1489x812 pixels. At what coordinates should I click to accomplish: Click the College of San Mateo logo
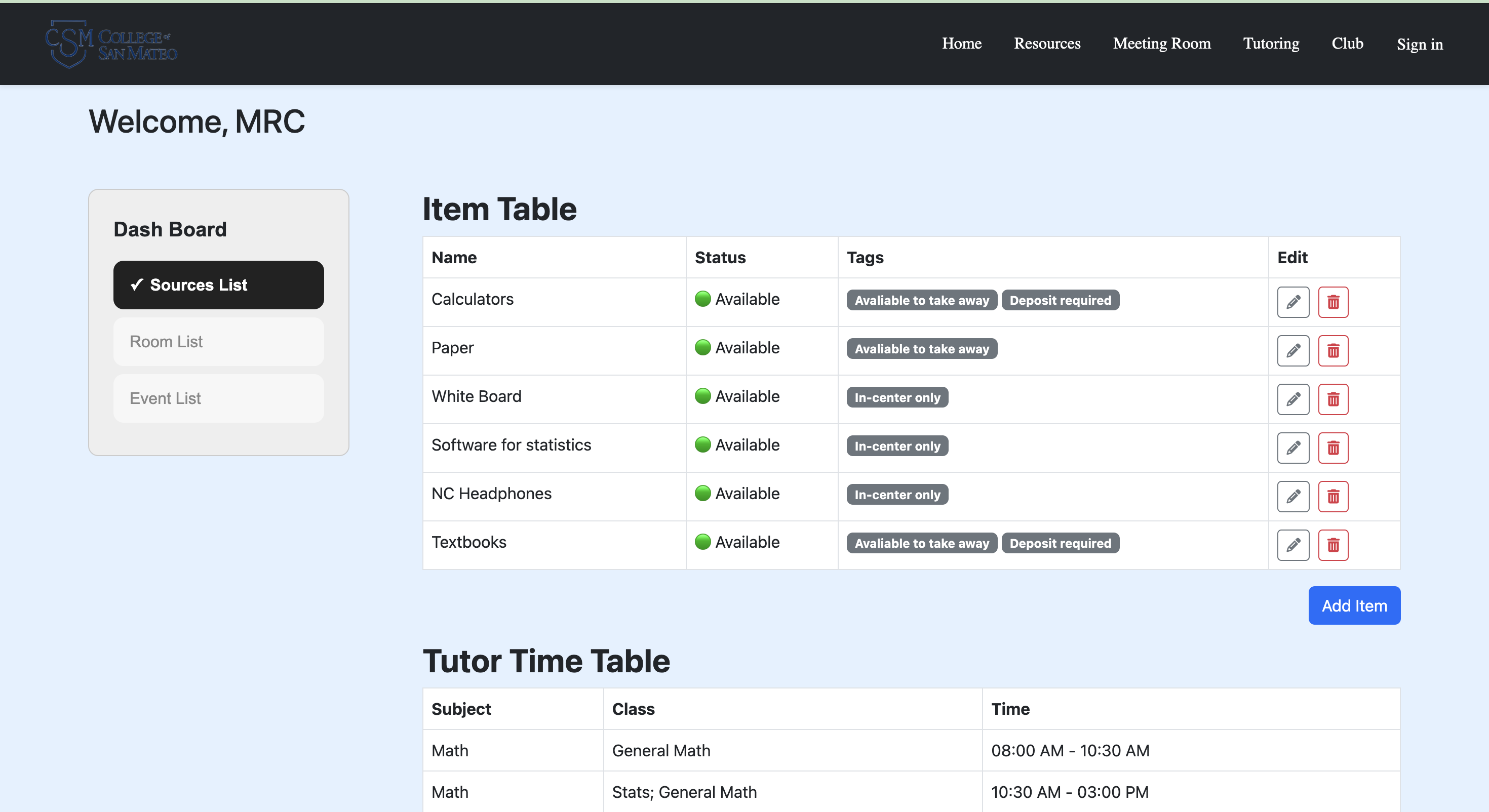point(111,45)
